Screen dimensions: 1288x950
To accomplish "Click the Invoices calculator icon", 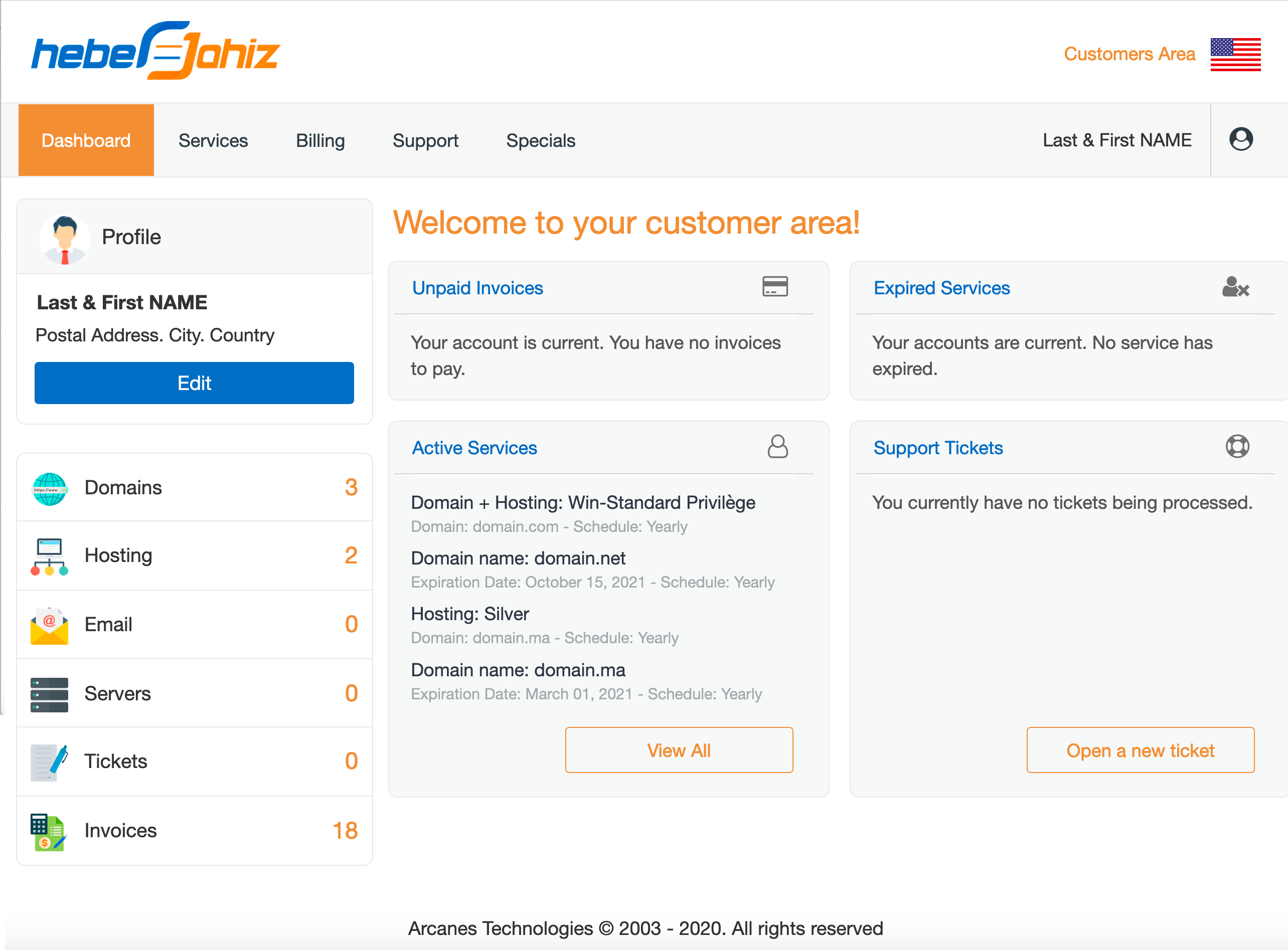I will pos(48,832).
